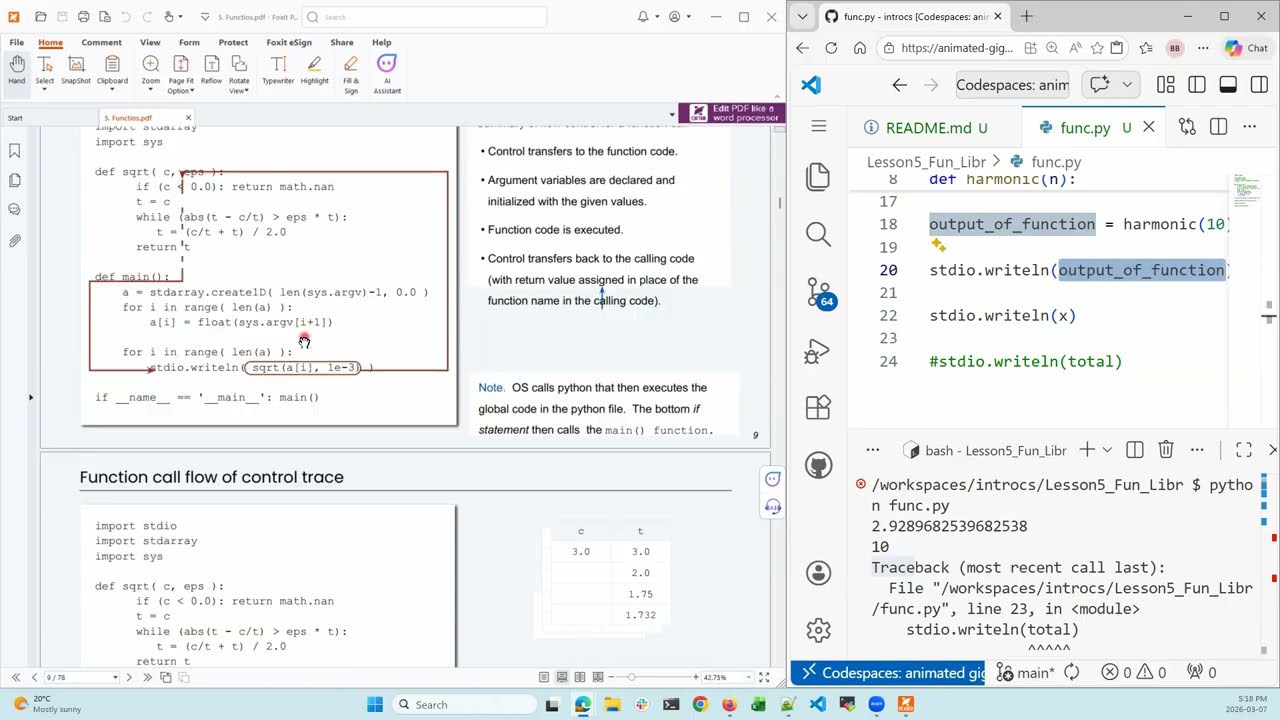Open Run and Debug view
1280x720 pixels.
pos(818,350)
